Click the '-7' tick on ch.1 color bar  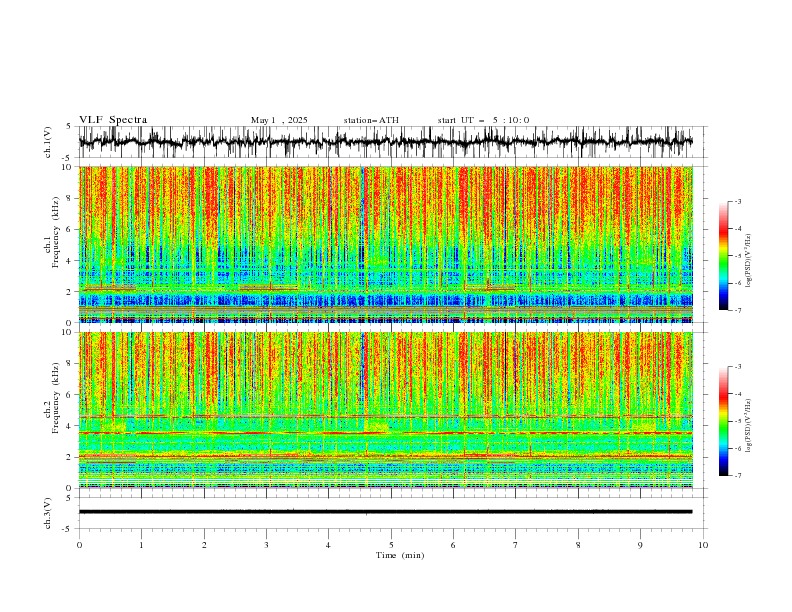737,310
